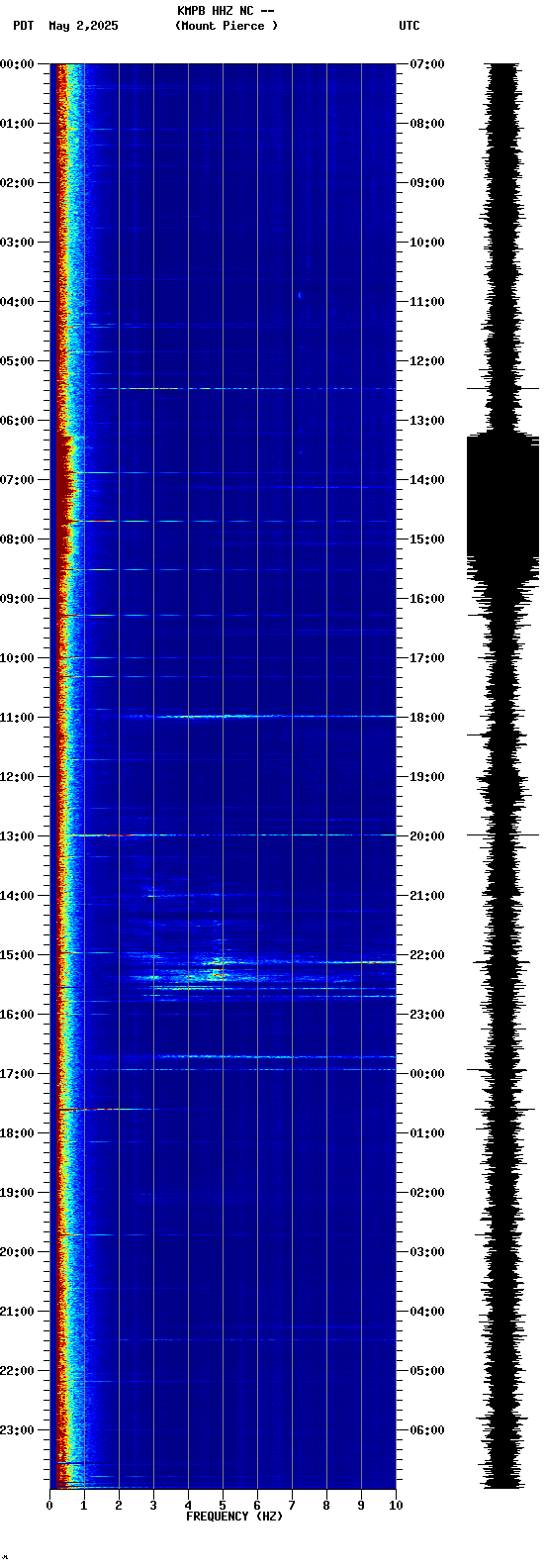The image size is (546, 1568).
Task: Click the PDT time label '23:00'
Action: point(17,1430)
